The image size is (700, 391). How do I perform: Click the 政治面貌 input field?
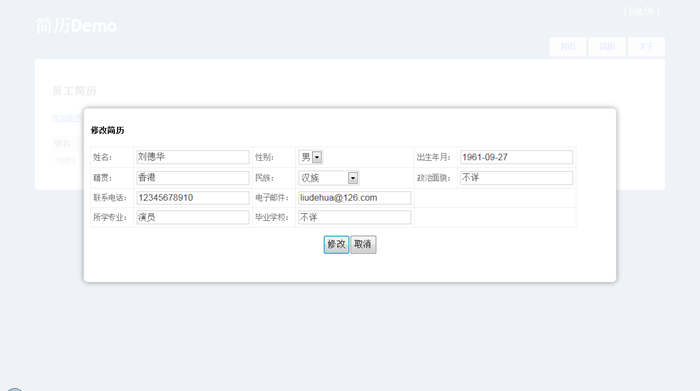[x=517, y=178]
